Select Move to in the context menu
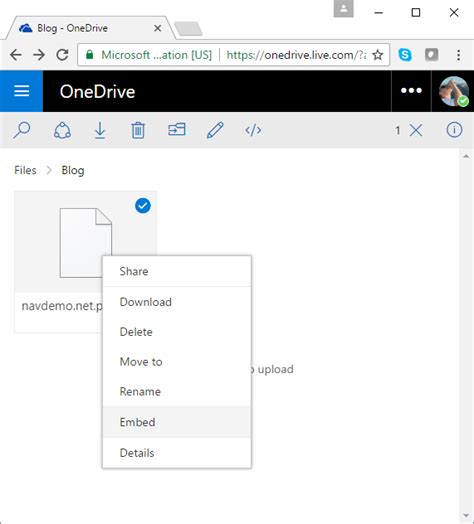Viewport: 474px width, 524px height. (x=177, y=362)
